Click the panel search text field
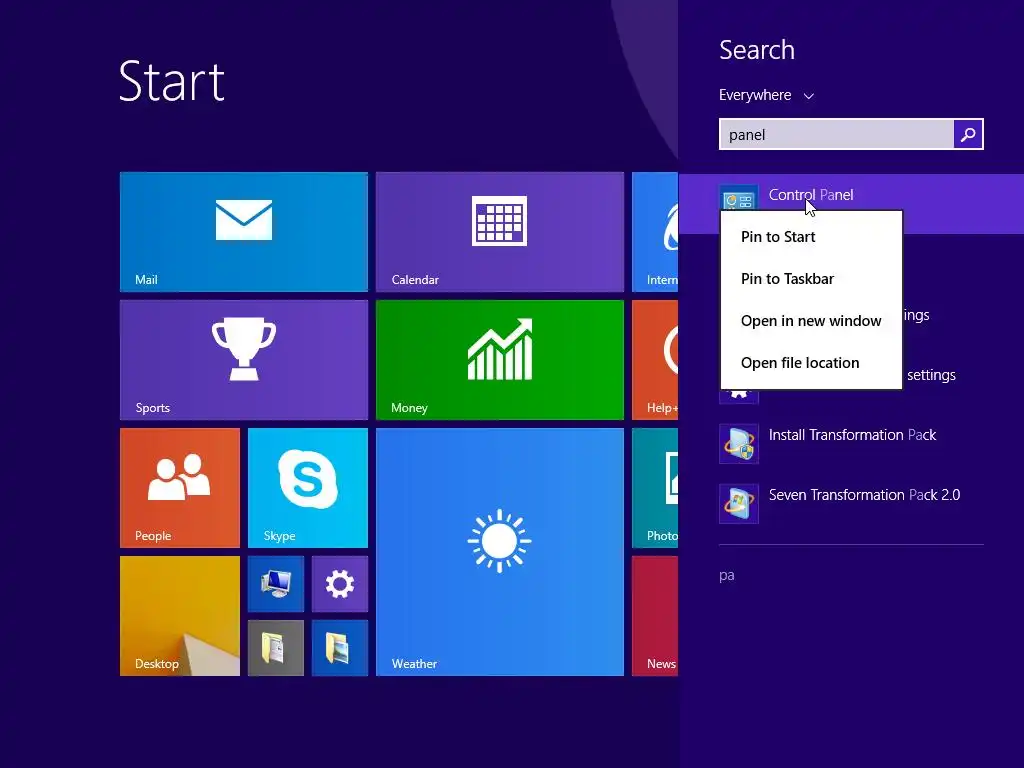This screenshot has height=768, width=1024. point(837,135)
